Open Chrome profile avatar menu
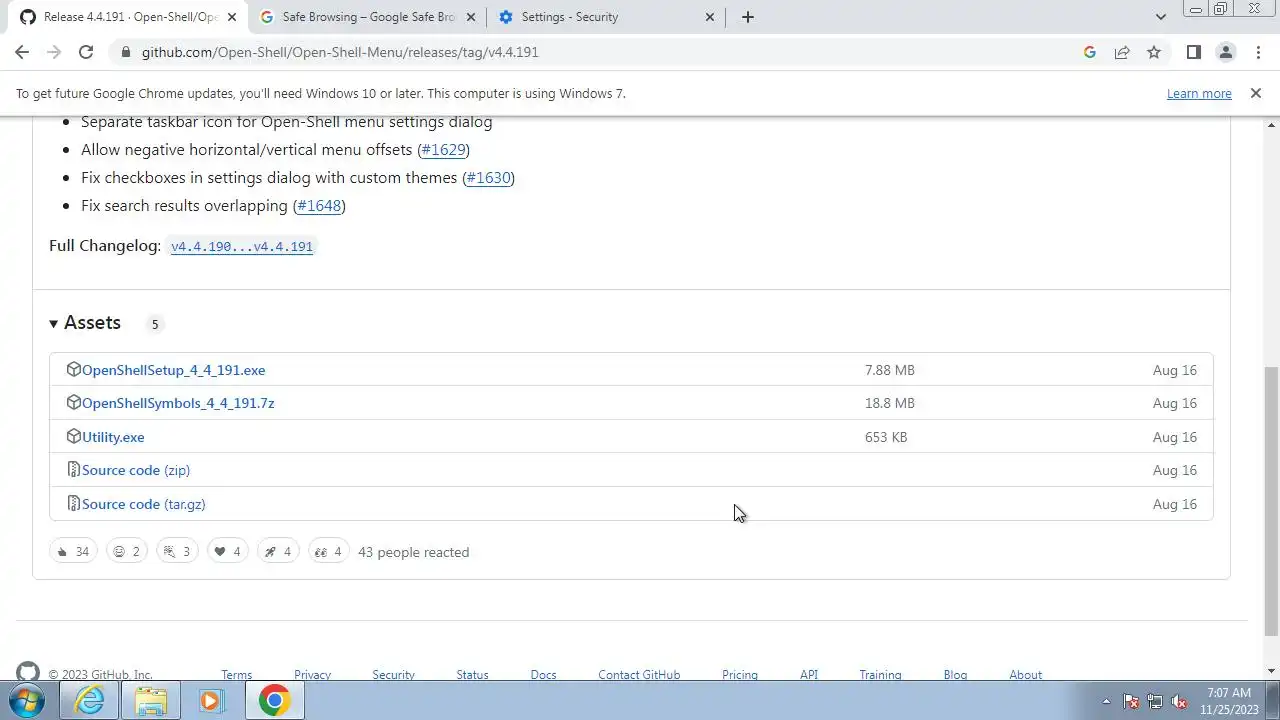Viewport: 1280px width, 720px height. point(1225,52)
